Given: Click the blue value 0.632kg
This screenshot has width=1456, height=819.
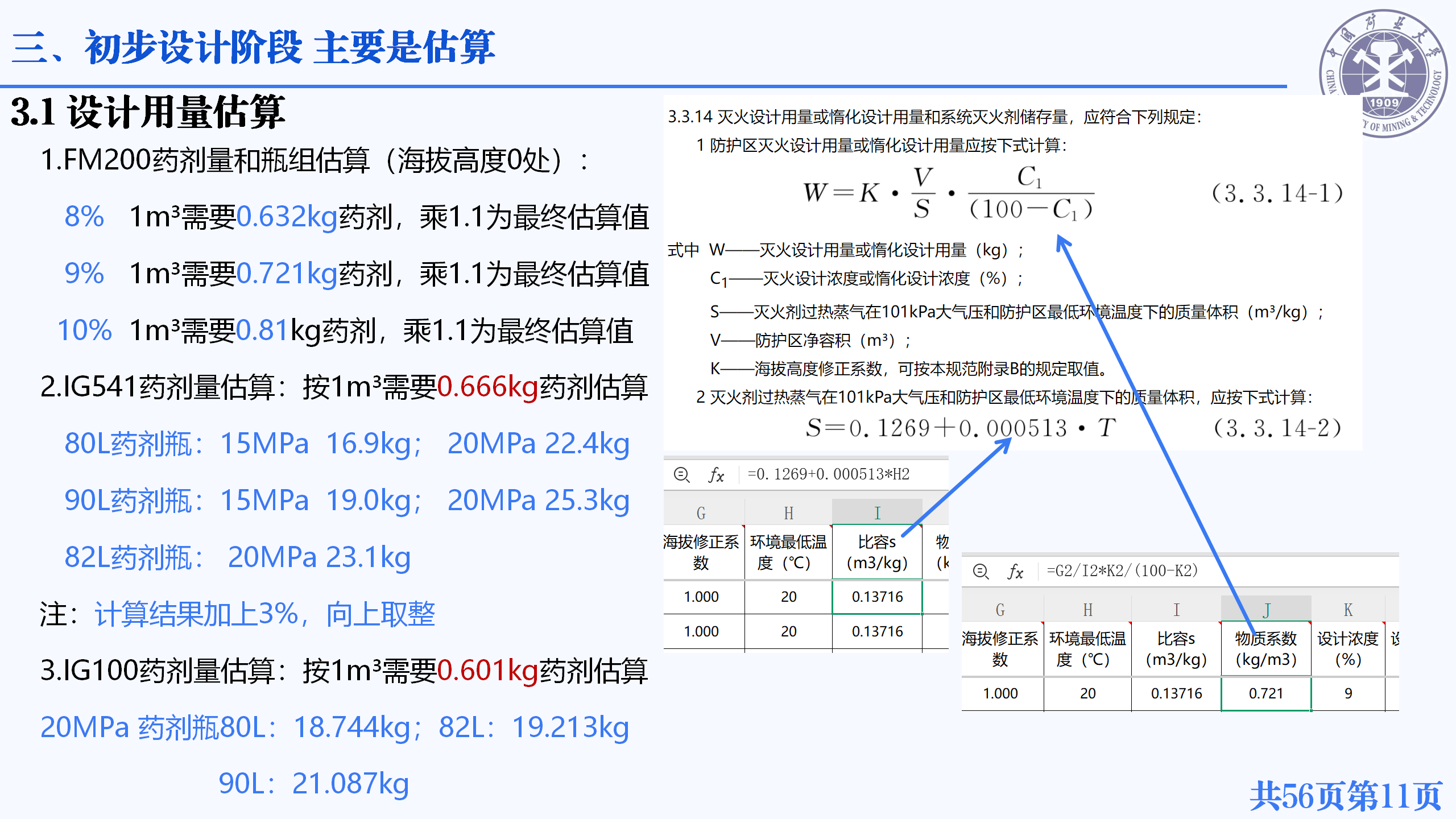Looking at the screenshot, I should [287, 217].
